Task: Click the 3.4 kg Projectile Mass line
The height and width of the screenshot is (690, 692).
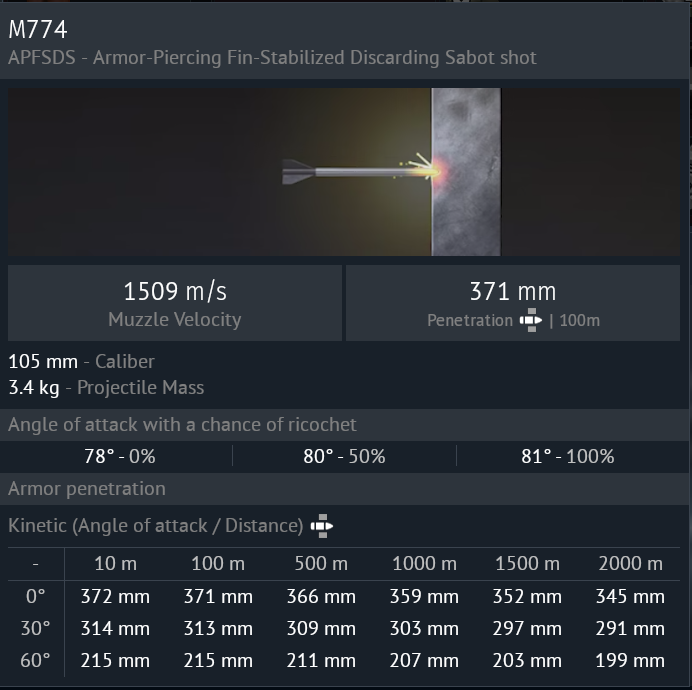Action: [x=106, y=387]
